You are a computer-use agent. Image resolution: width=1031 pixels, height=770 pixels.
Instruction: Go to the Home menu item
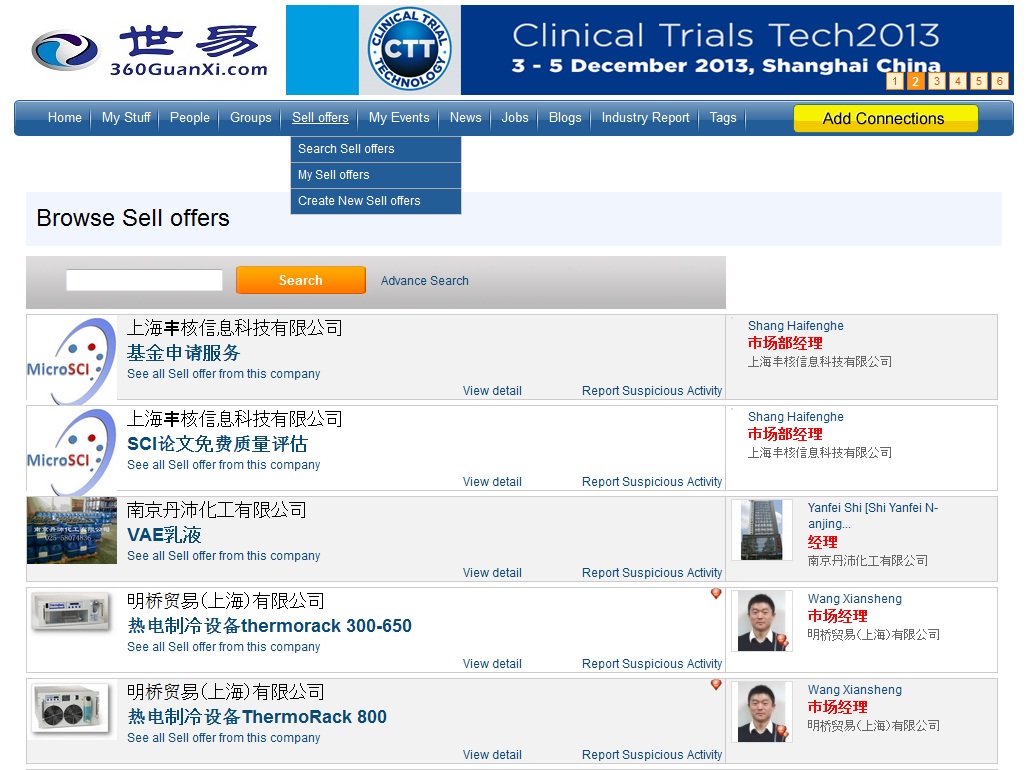[x=64, y=118]
